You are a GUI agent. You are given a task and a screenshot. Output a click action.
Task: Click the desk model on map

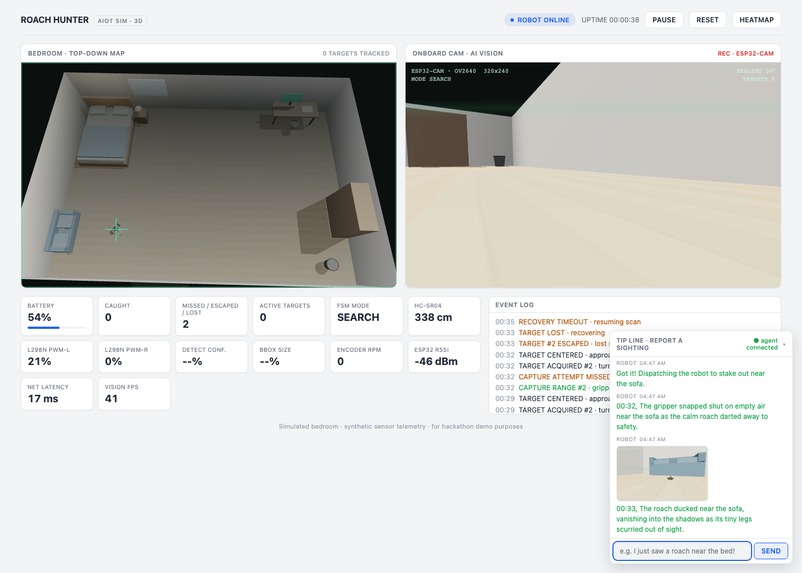pos(287,116)
